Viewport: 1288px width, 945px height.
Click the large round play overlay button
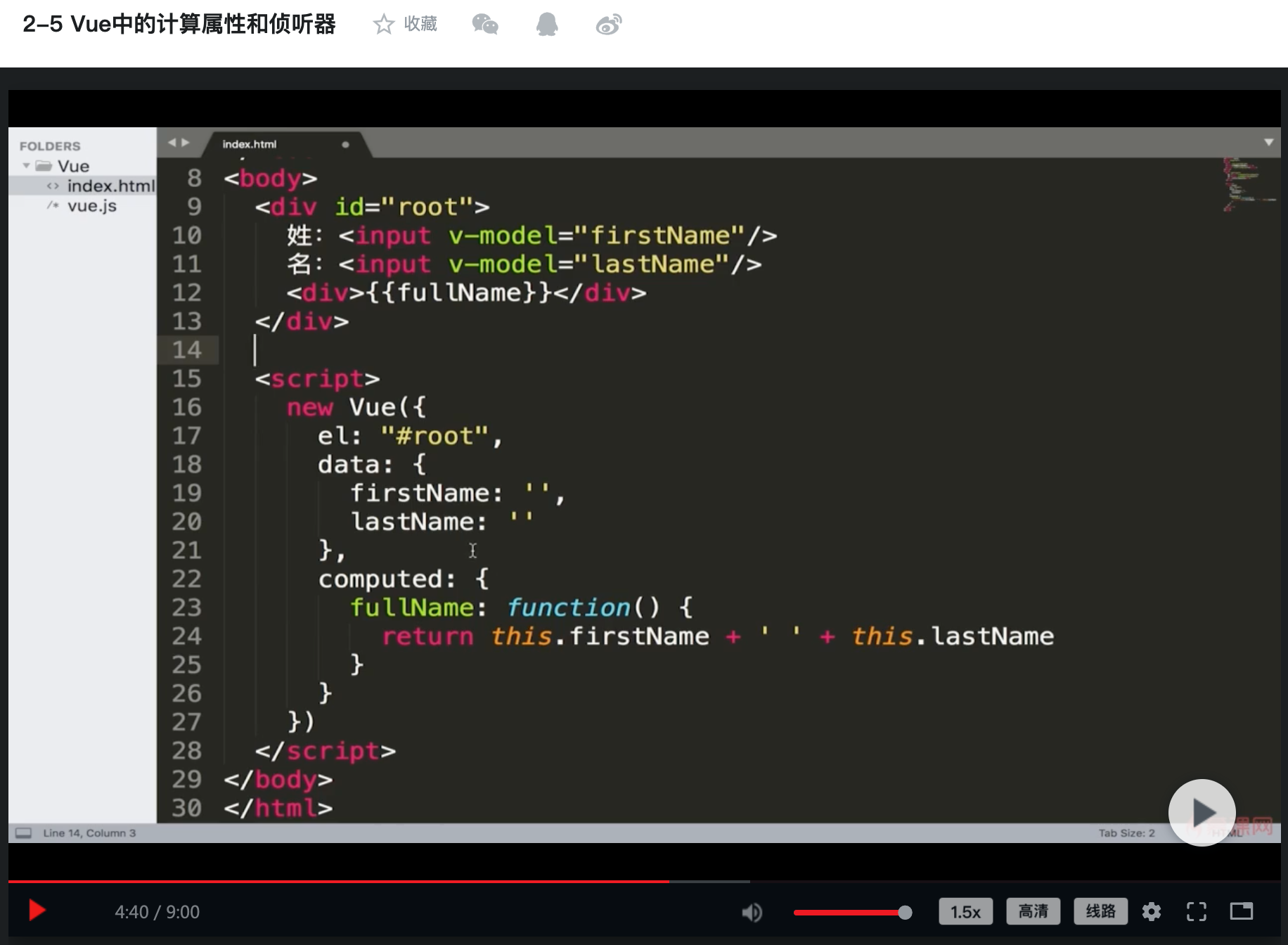pyautogui.click(x=1202, y=812)
